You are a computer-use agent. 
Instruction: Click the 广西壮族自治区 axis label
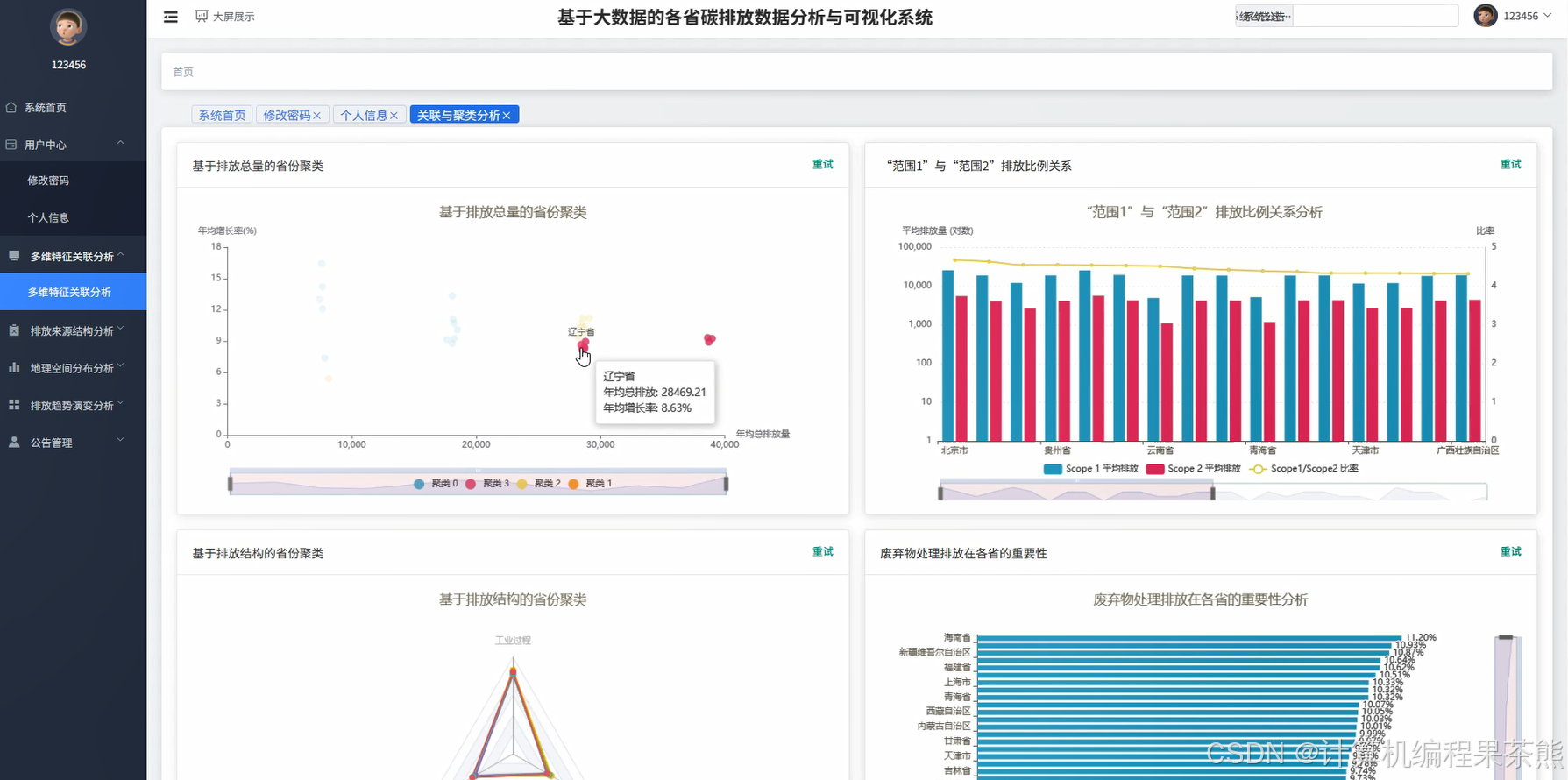pos(1468,450)
